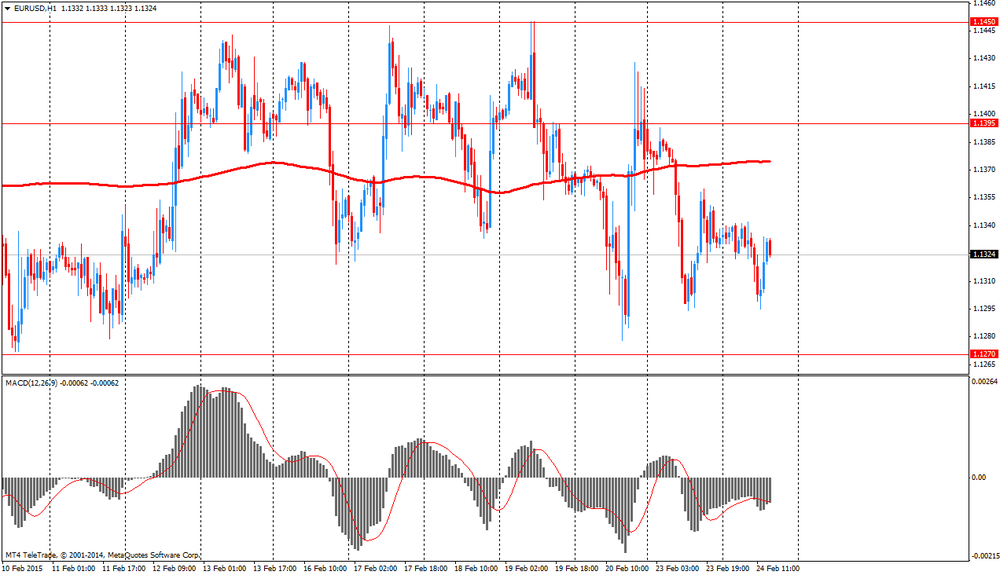Click the 10 Feb 2015 date label
Image resolution: width=1000 pixels, height=575 pixels.
(24, 568)
